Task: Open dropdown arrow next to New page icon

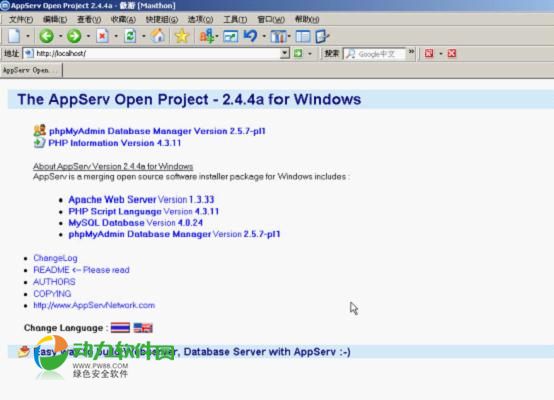Action: (x=28, y=36)
